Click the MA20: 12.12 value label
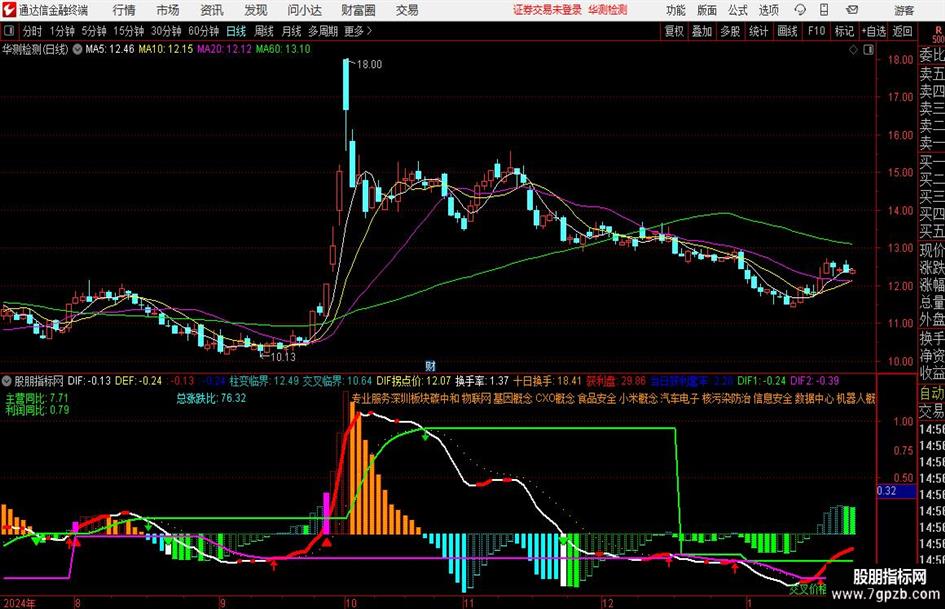 [224, 49]
